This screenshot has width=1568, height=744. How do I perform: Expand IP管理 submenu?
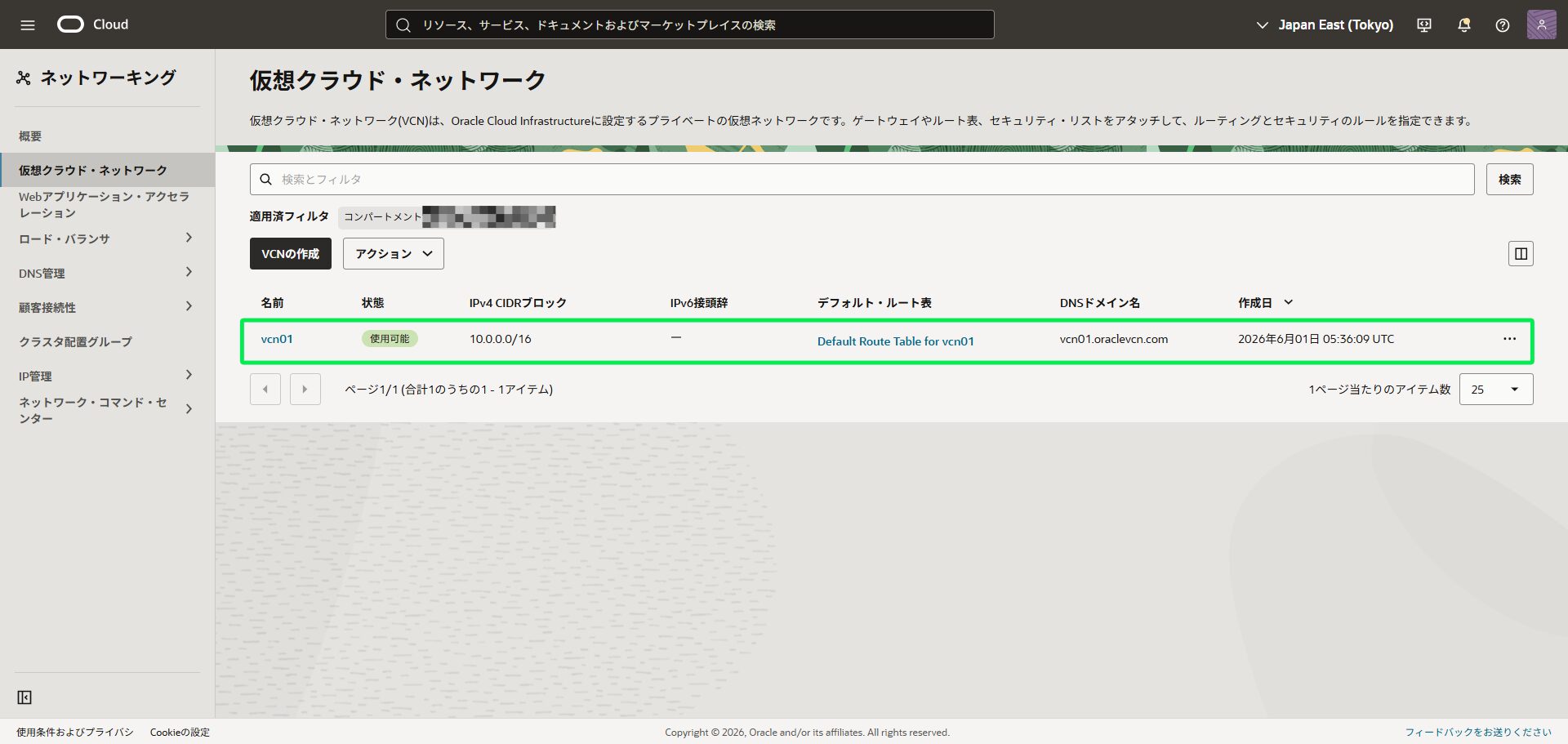(x=189, y=375)
